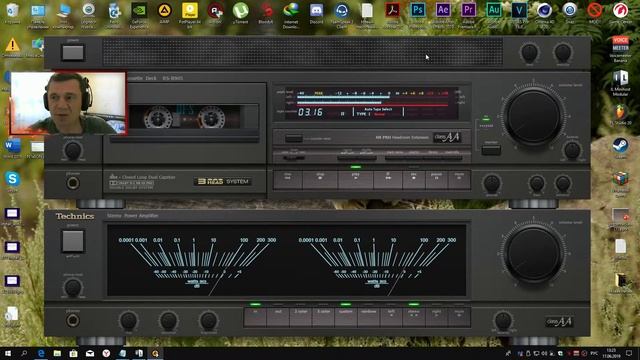Screen dimensions: 640x360
Task: Toggle the monitor button on the cassette deck
Action: coord(491,151)
